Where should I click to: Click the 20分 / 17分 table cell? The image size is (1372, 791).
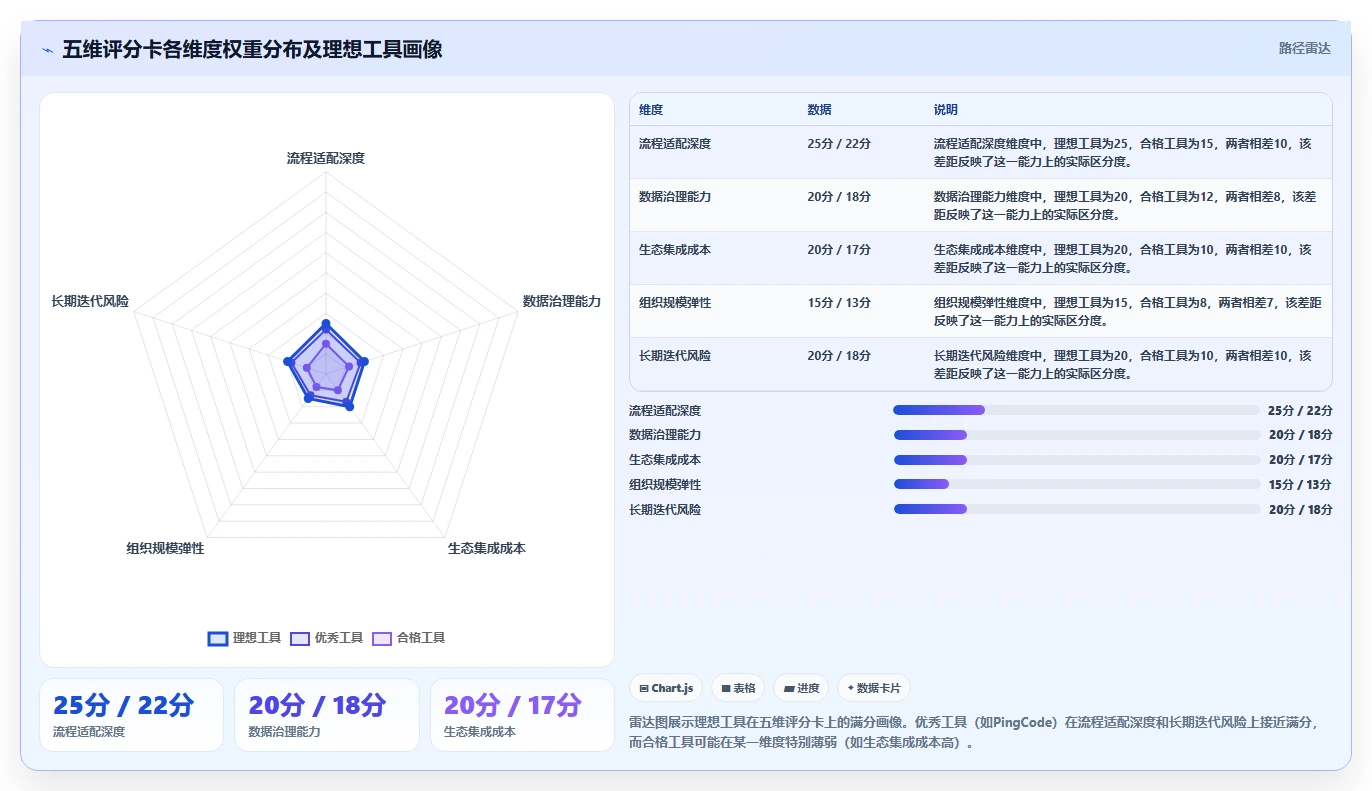click(x=839, y=250)
